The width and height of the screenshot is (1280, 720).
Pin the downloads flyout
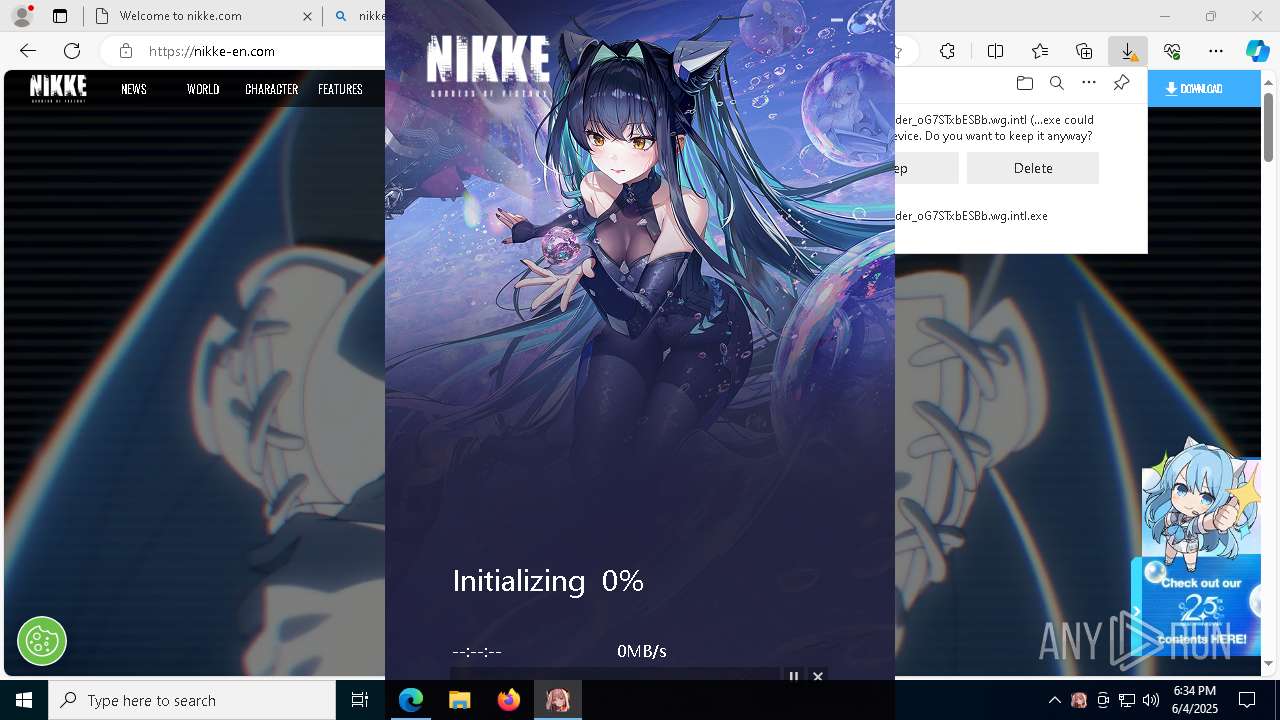(1122, 83)
